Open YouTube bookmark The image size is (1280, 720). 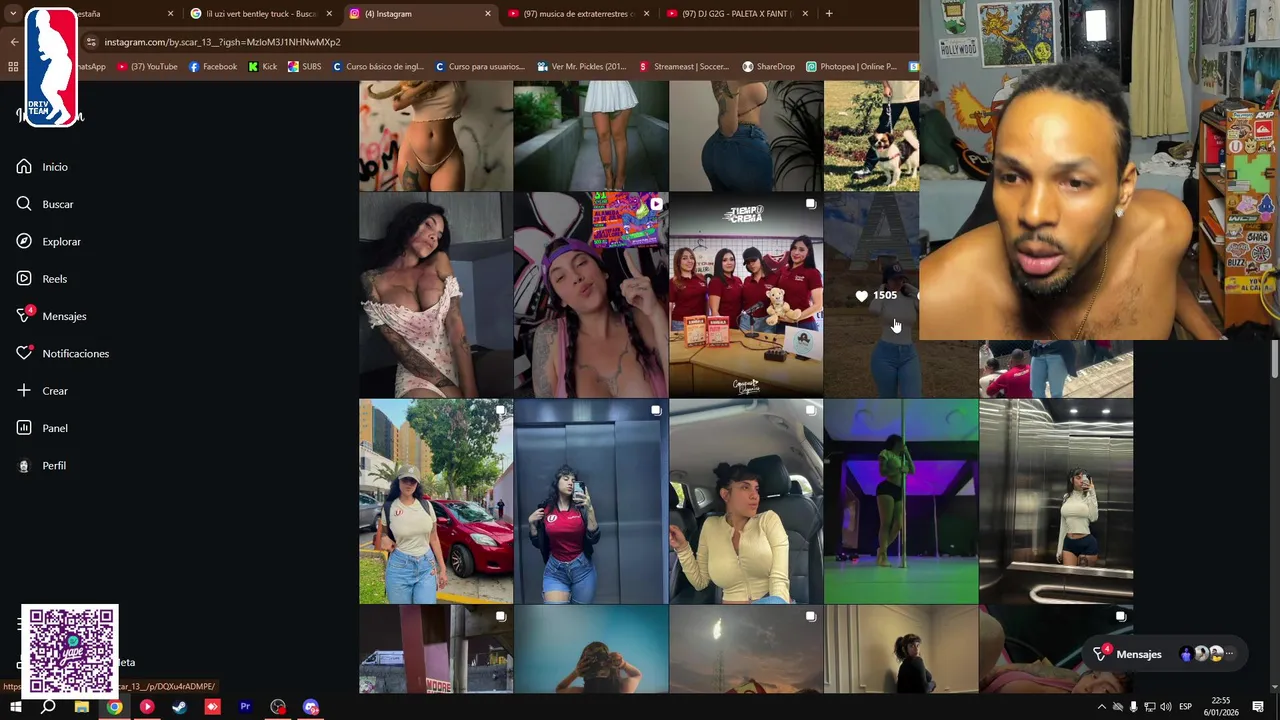(147, 67)
